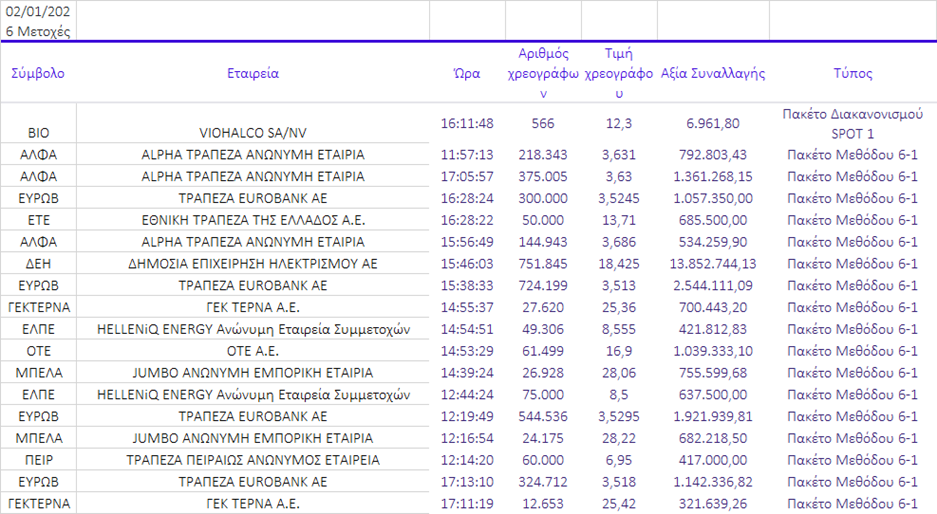Viewport: 937px width, 514px height.
Task: Select the Αριθμός χρεογράφων header cell
Action: tap(543, 74)
